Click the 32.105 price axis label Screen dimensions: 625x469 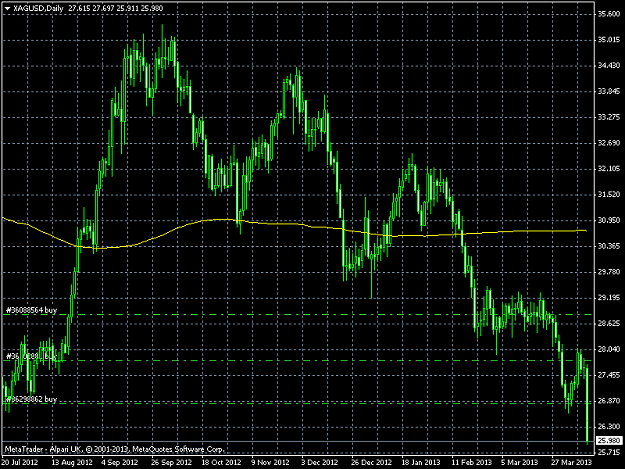[609, 169]
